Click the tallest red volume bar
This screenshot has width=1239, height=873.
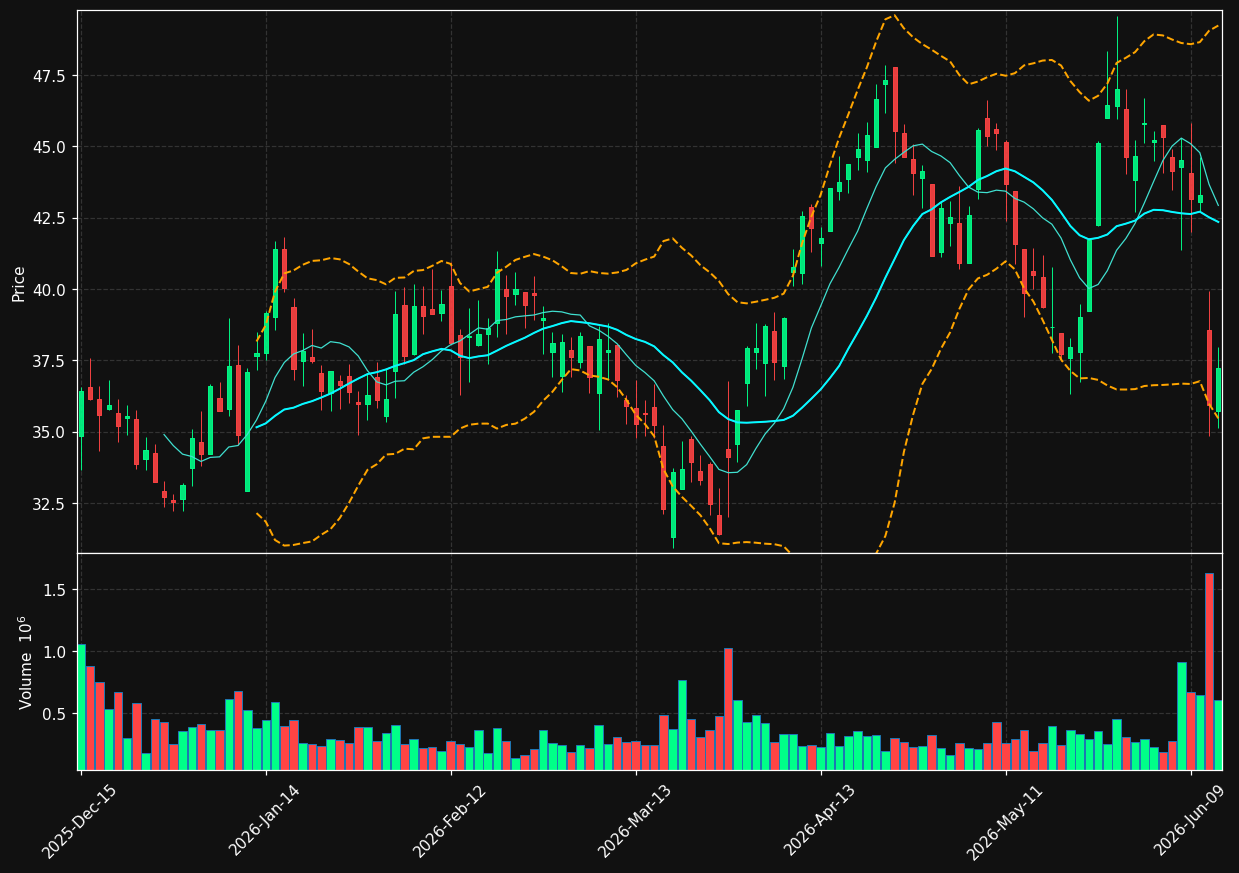click(1209, 671)
